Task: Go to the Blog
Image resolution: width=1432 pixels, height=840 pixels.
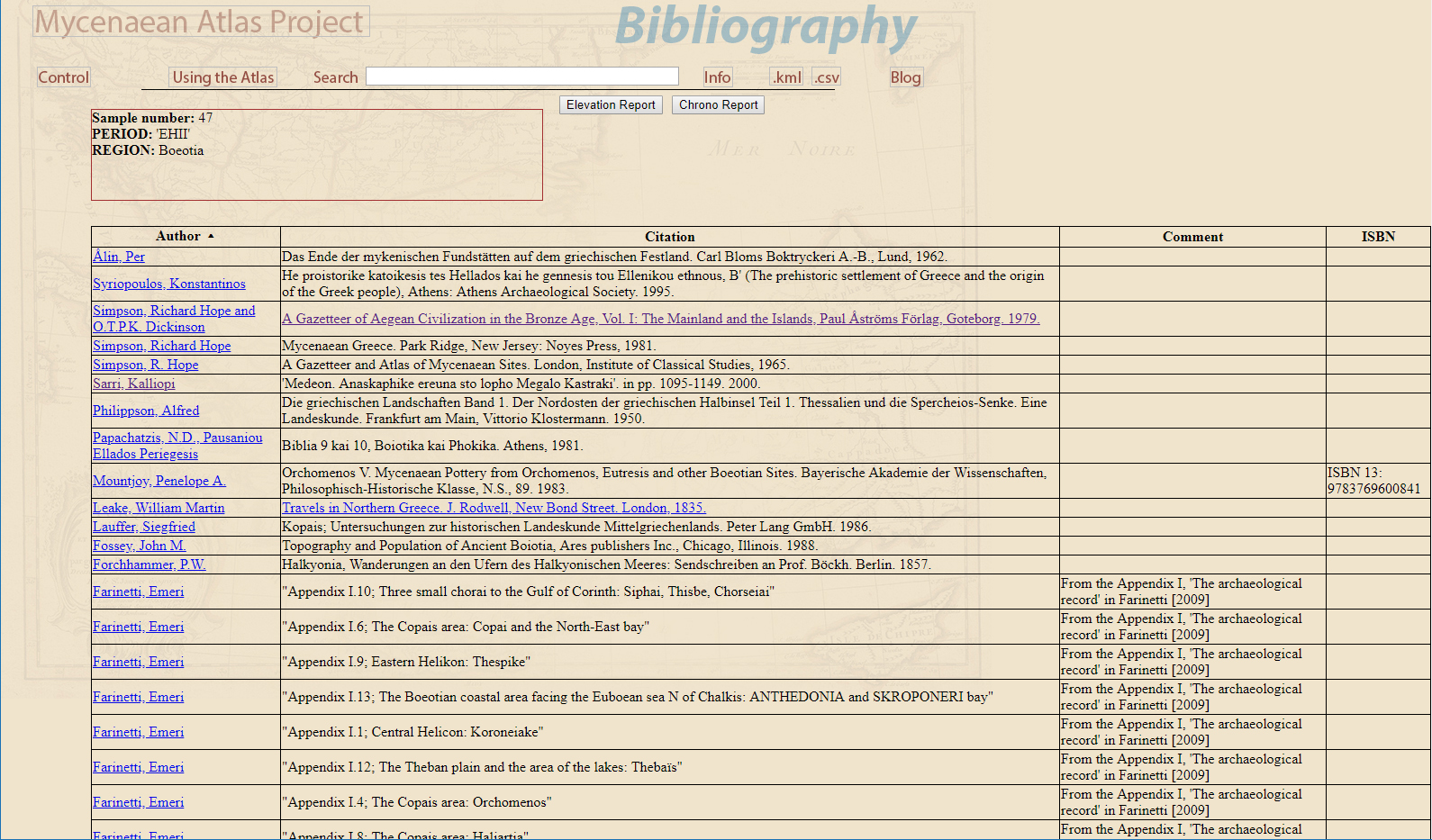Action: pyautogui.click(x=905, y=77)
